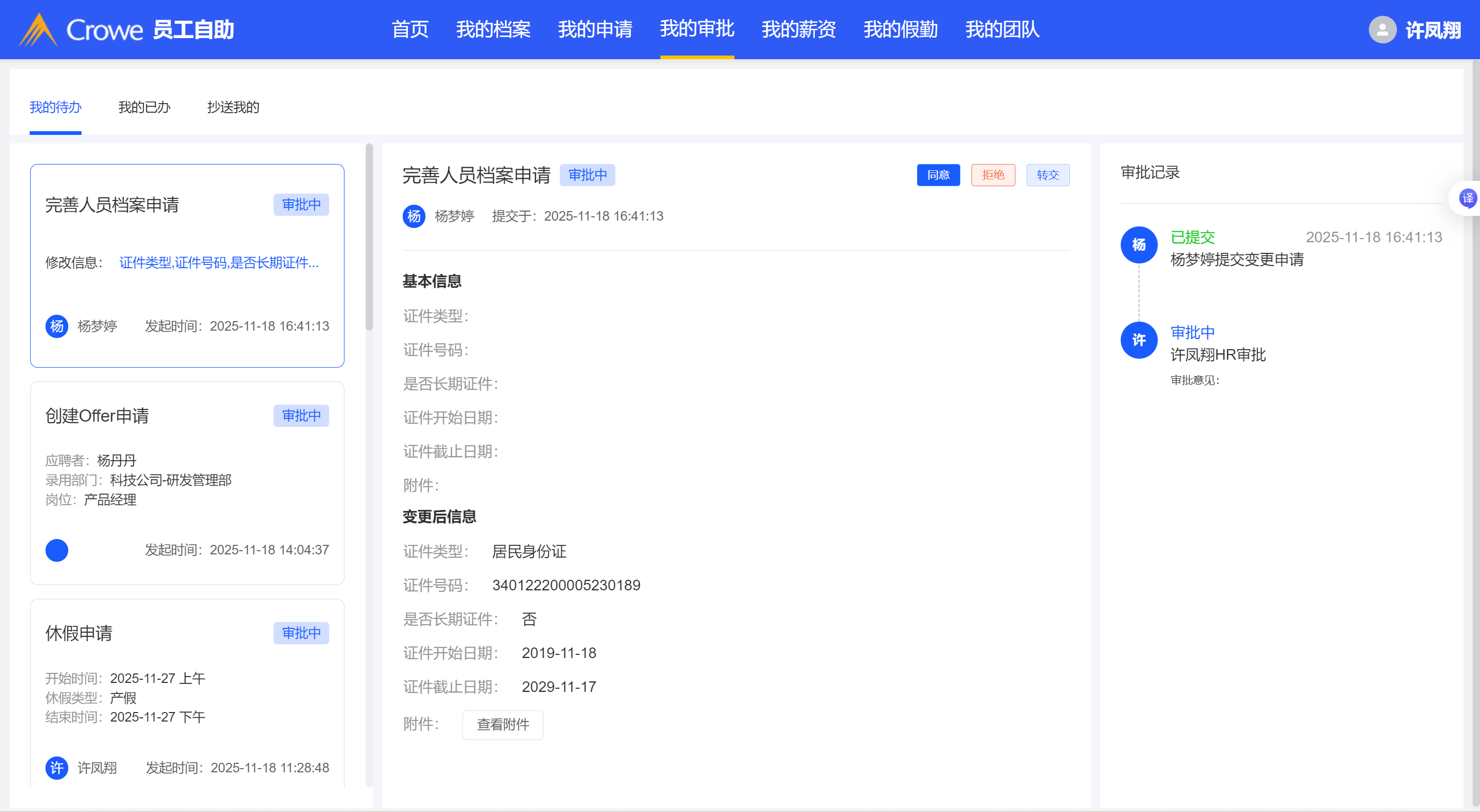The height and width of the screenshot is (812, 1480).
Task: Click blank avatar on the Offer card
Action: pyautogui.click(x=56, y=550)
